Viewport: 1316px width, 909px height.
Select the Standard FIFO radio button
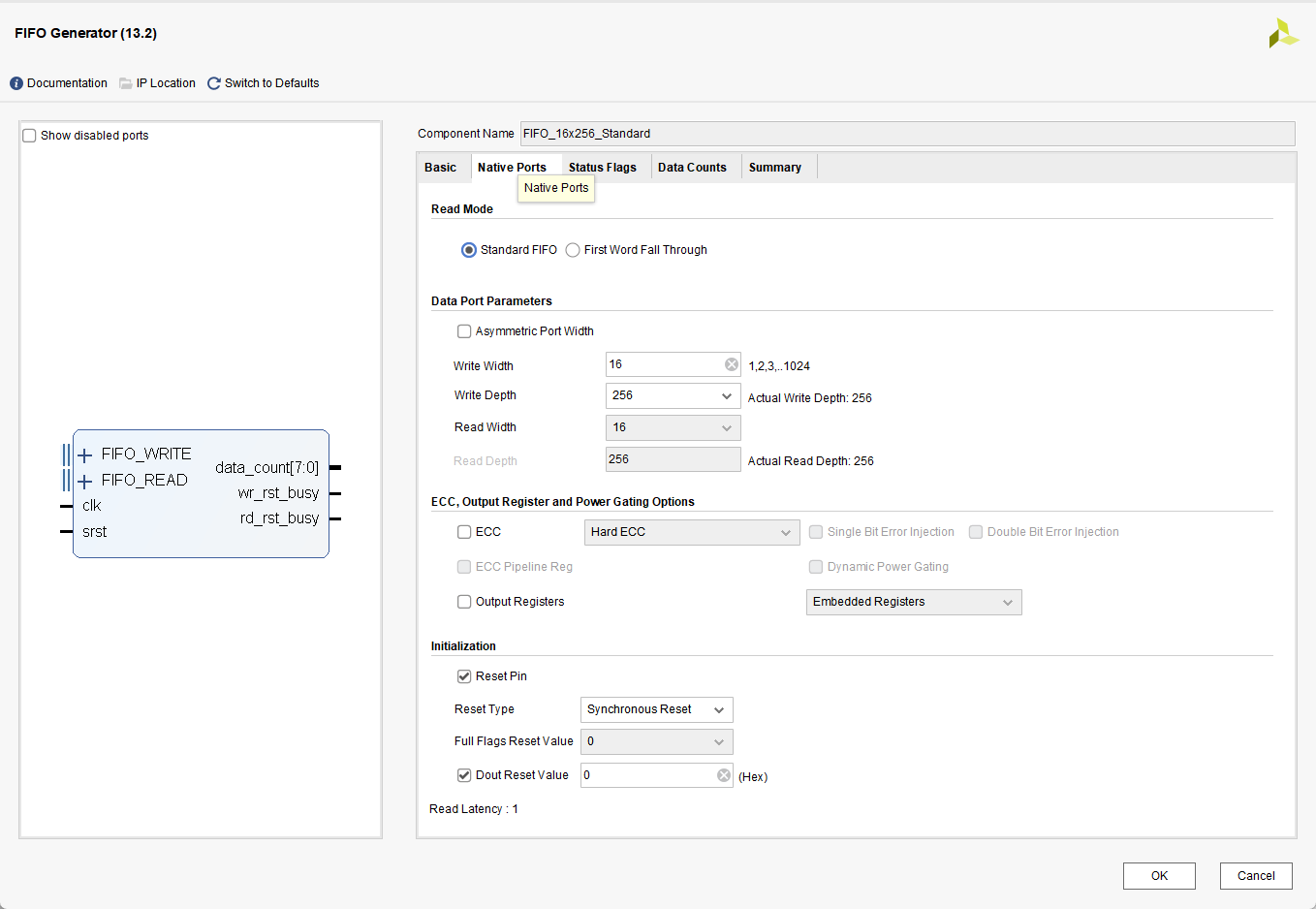pos(469,250)
